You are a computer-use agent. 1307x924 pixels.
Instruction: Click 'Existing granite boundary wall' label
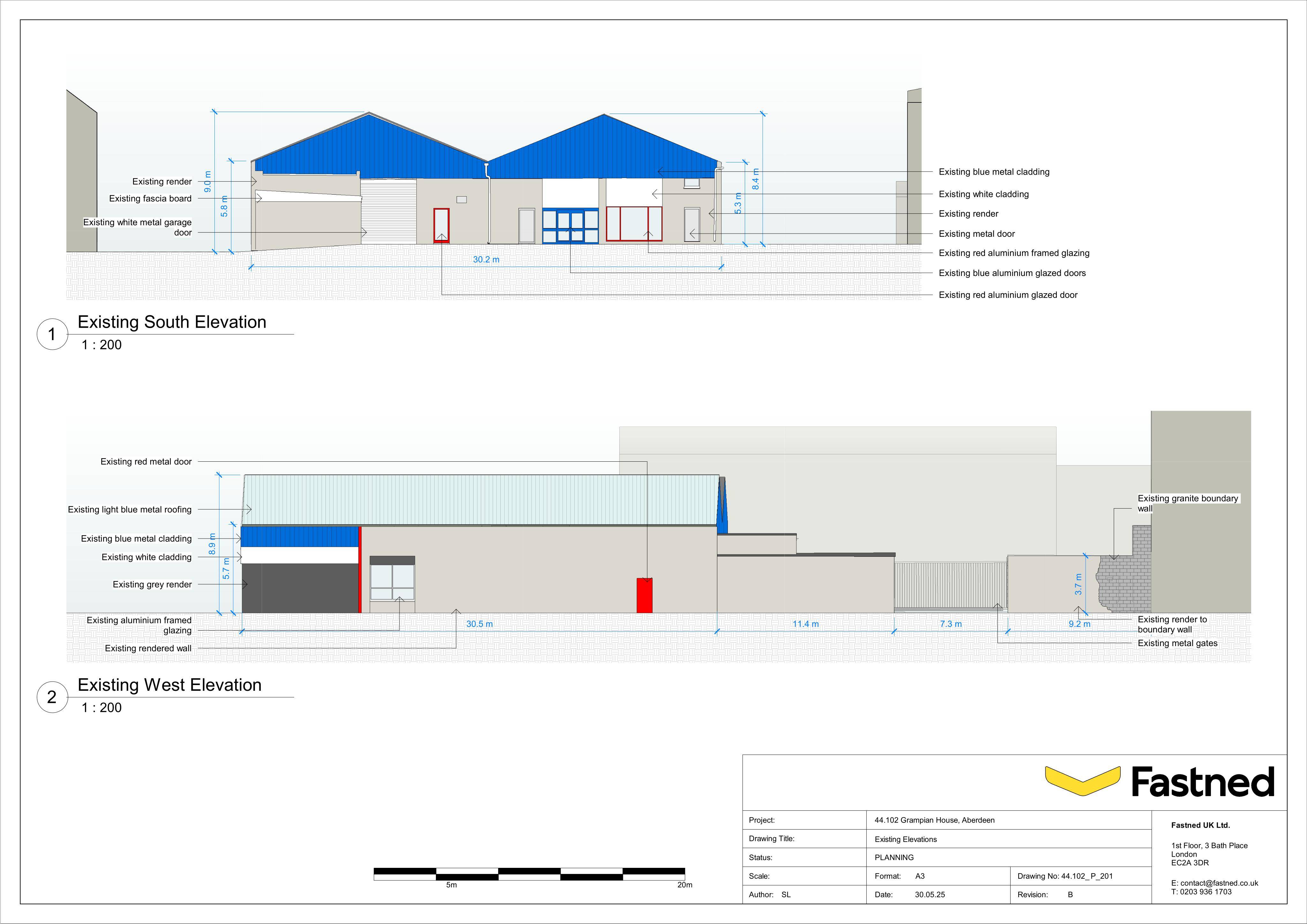pyautogui.click(x=1187, y=503)
